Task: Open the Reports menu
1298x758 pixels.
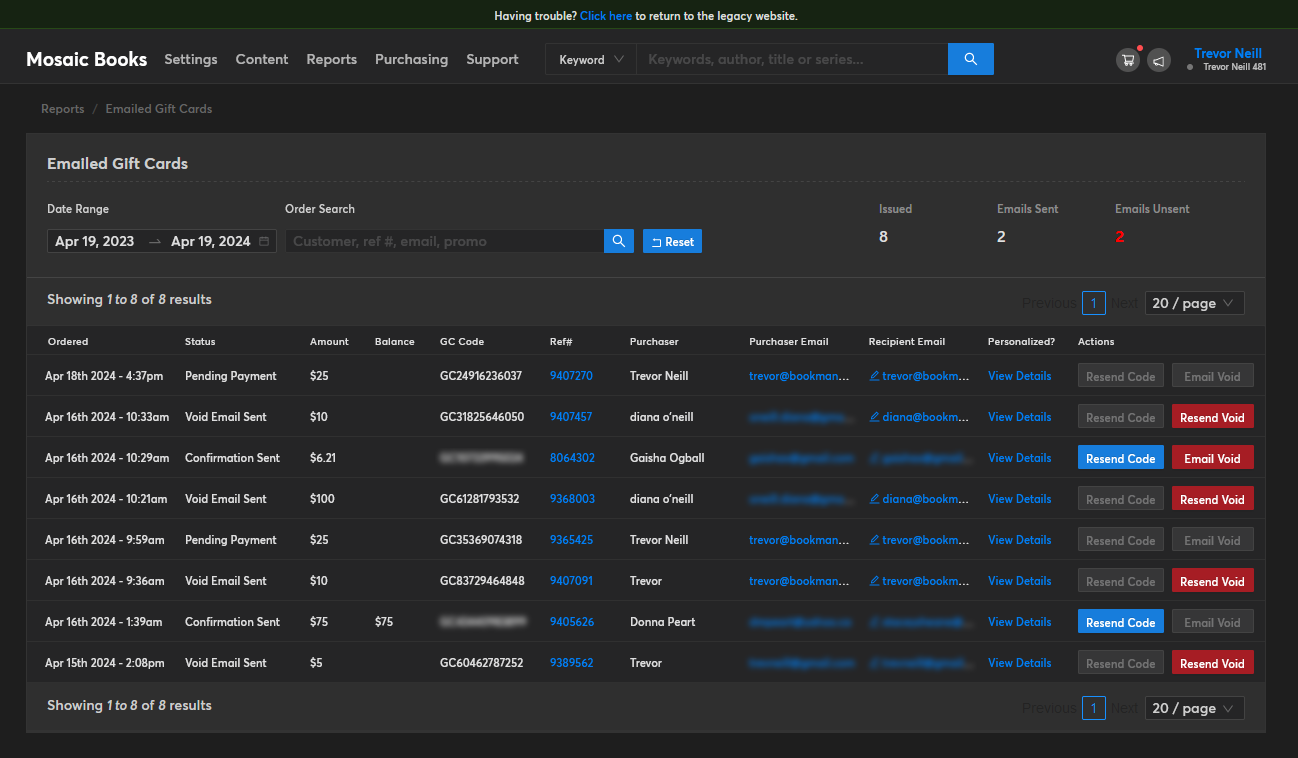Action: coord(331,59)
